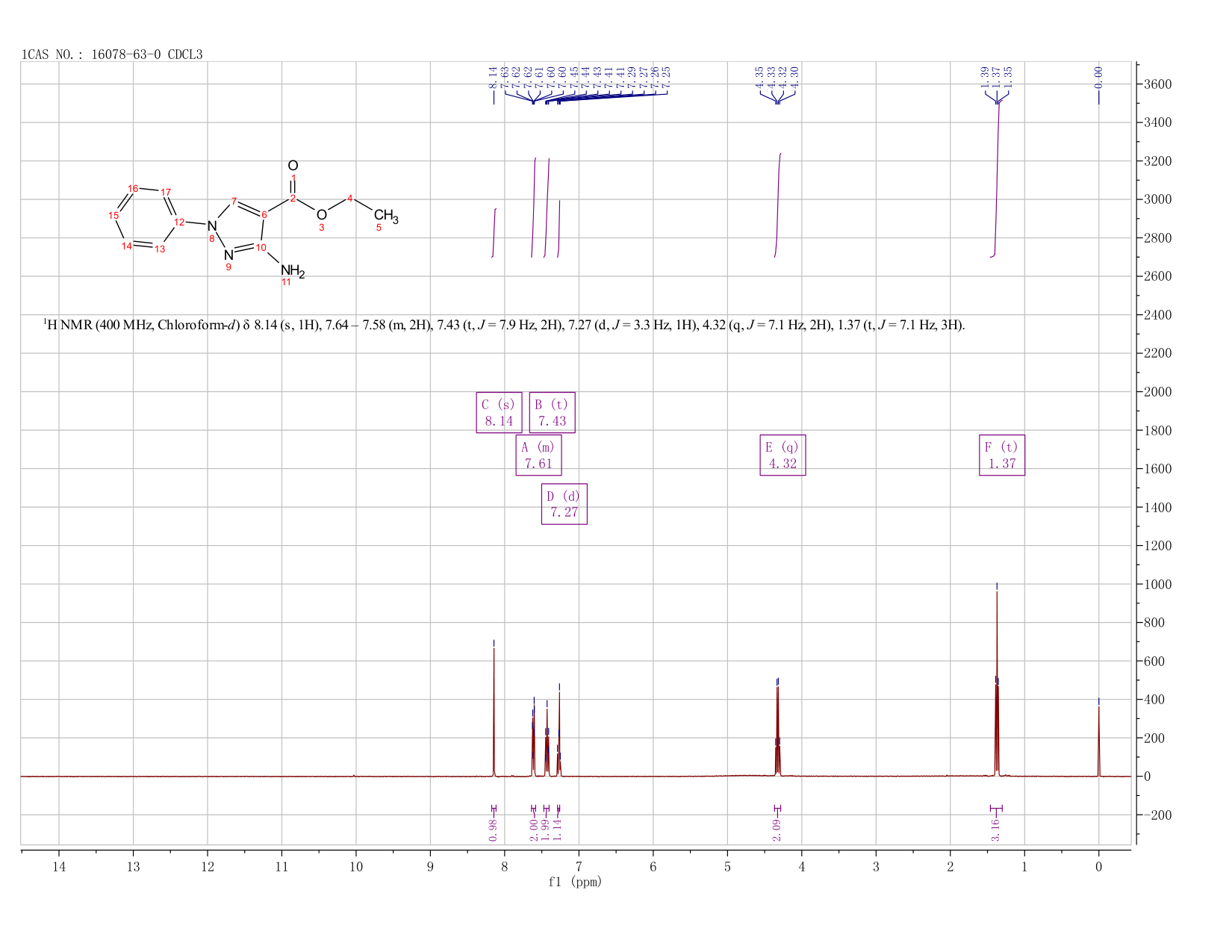Click the TMS peak at 0 ppm
This screenshot has height=952, width=1232.
click(x=1098, y=739)
